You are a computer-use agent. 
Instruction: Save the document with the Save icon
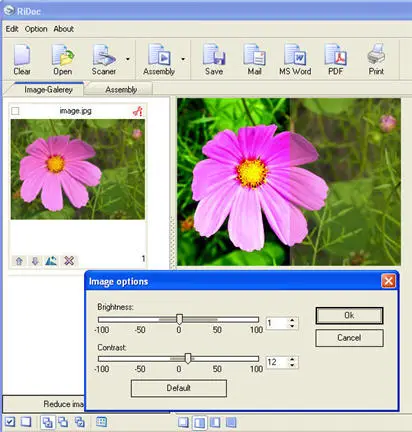pyautogui.click(x=214, y=59)
